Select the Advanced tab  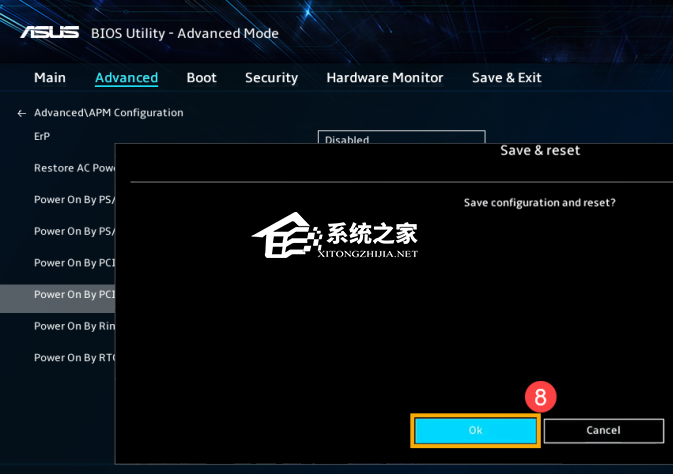point(126,78)
